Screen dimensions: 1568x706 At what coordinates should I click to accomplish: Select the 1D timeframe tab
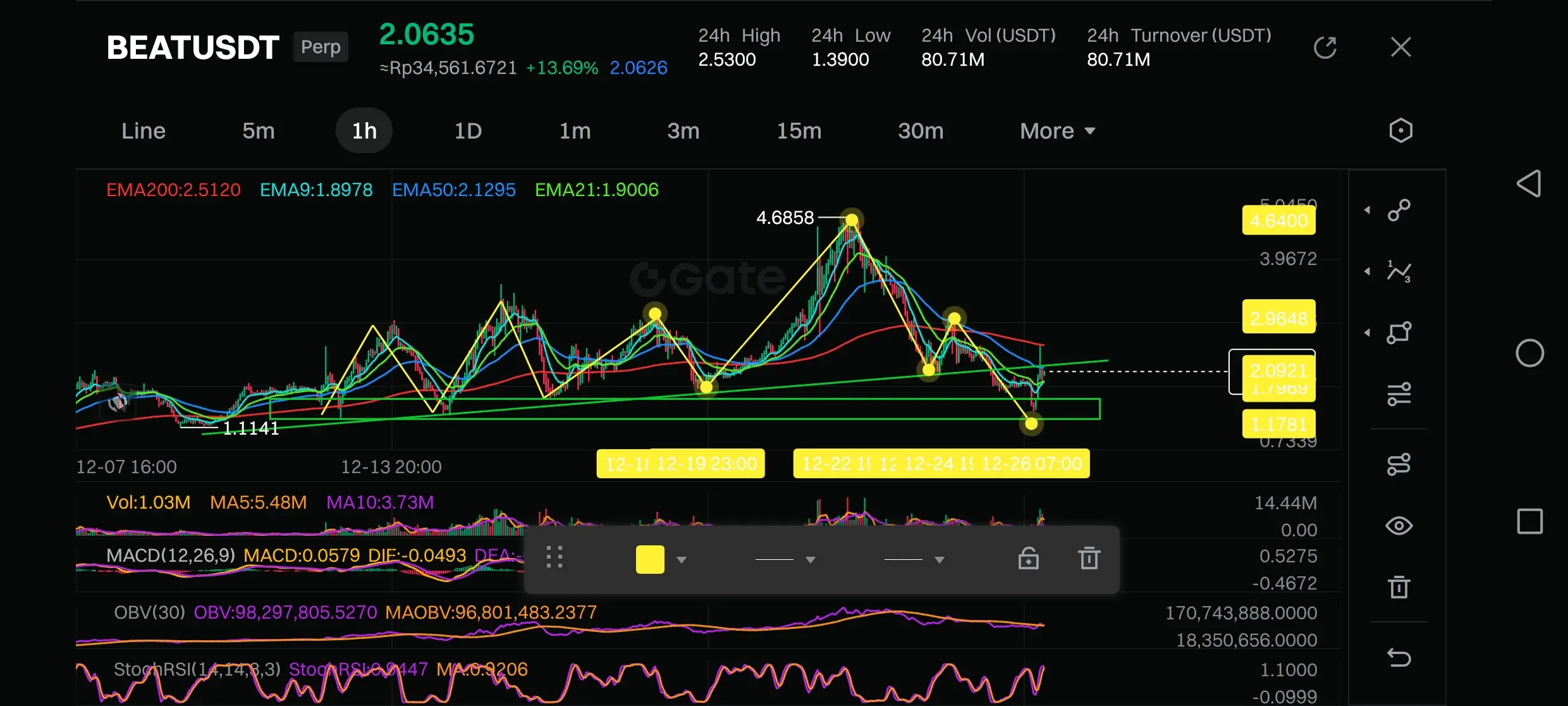468,131
